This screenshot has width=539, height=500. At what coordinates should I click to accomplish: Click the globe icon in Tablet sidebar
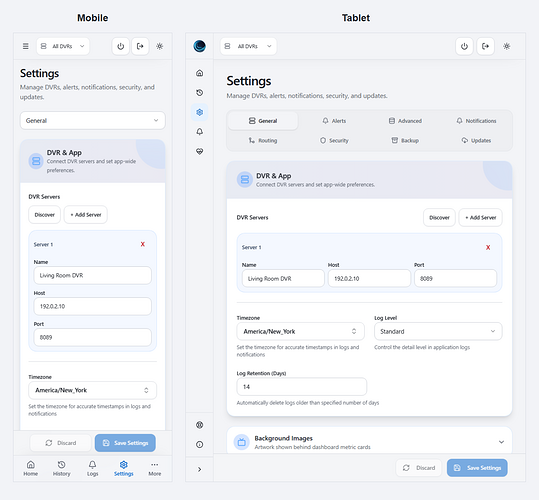(199, 425)
